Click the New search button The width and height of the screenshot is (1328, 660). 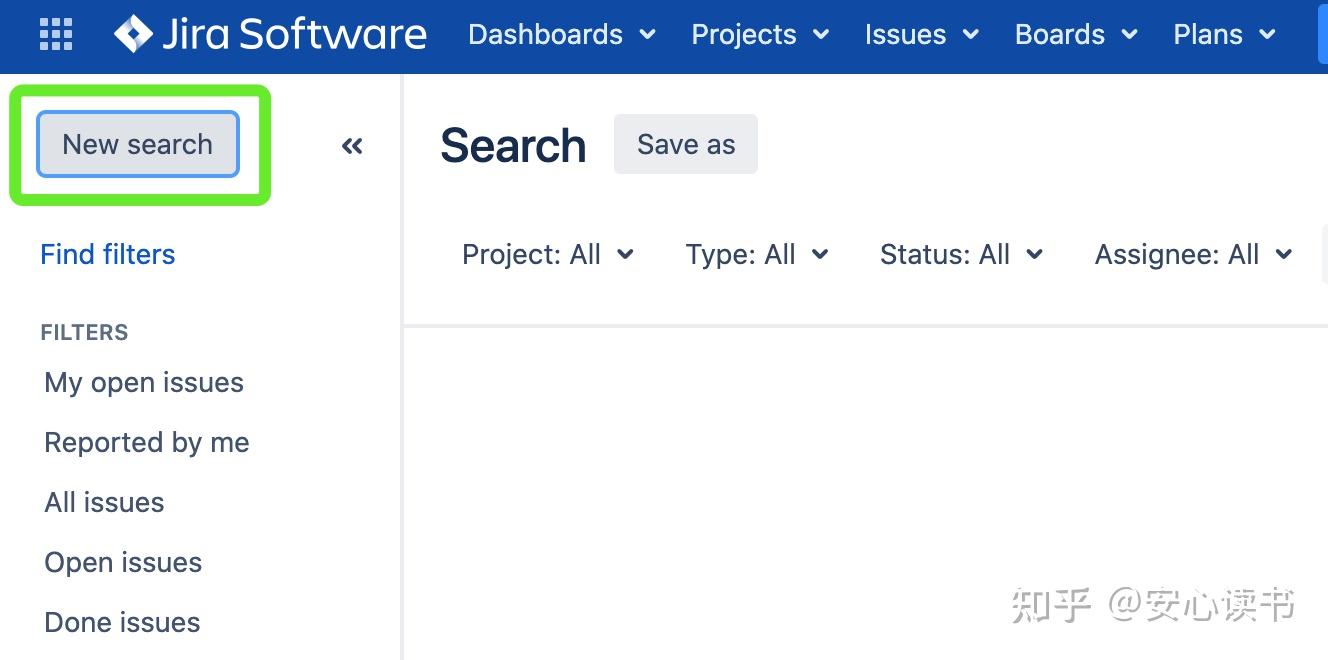[x=138, y=144]
